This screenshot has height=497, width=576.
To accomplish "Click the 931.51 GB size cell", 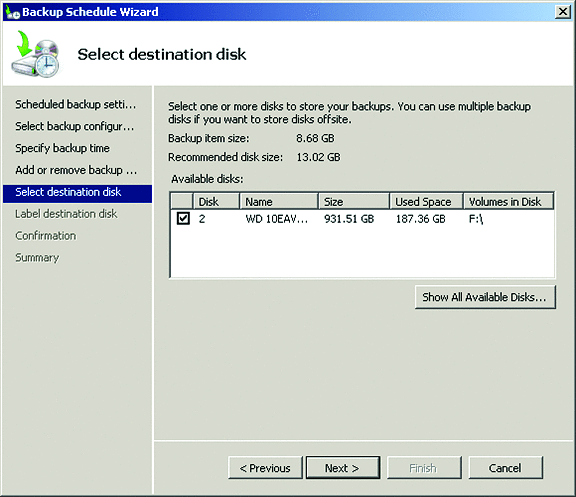I will point(349,219).
